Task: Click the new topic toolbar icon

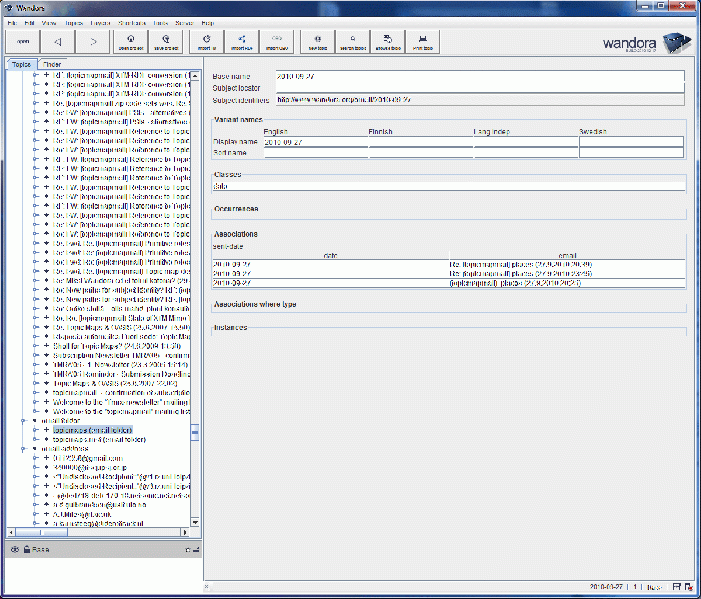Action: click(318, 42)
